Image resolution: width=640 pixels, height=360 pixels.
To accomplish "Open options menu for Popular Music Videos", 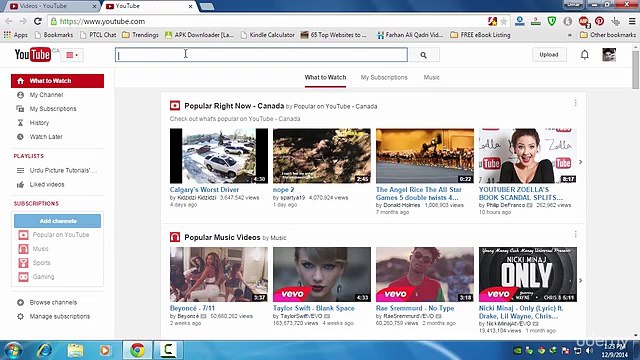I will click(x=576, y=234).
